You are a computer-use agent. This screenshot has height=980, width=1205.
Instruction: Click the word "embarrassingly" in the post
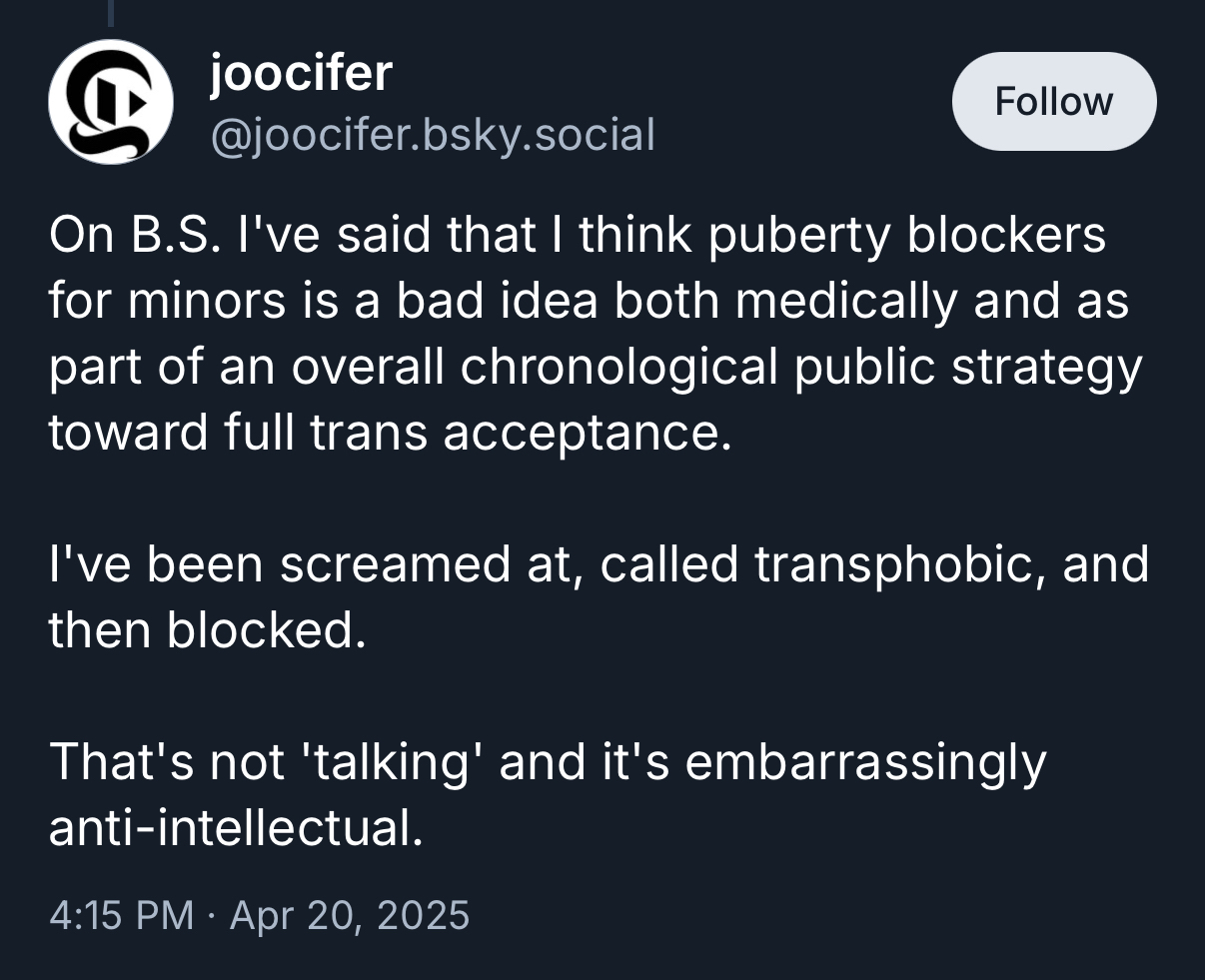coord(865,762)
